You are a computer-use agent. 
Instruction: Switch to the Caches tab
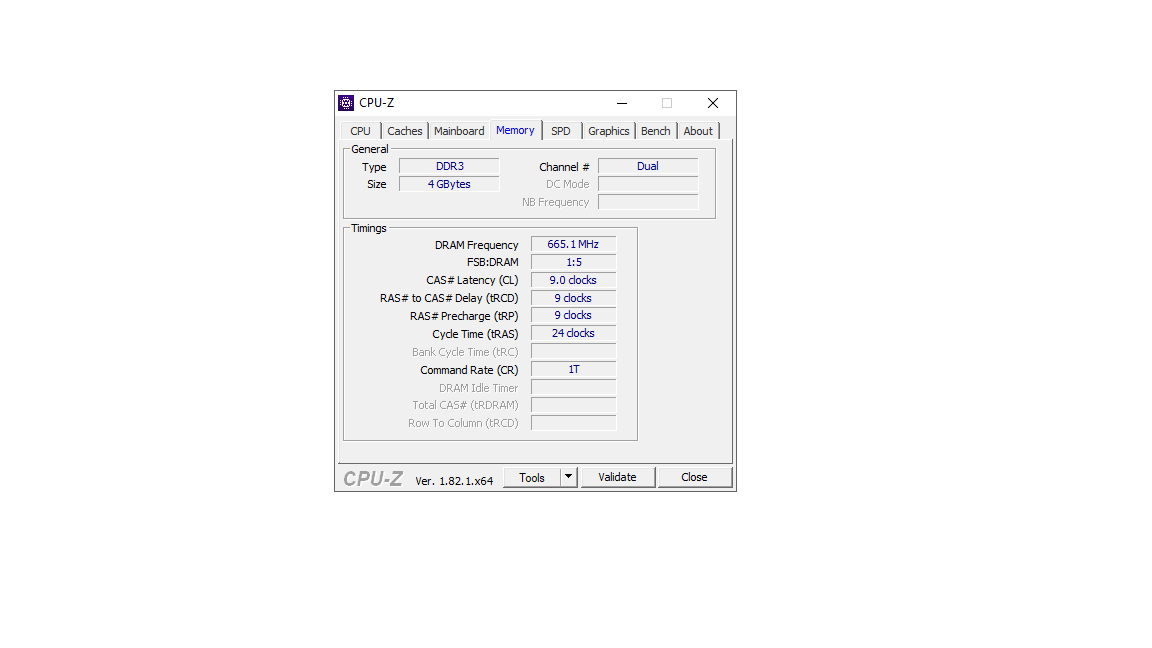405,131
